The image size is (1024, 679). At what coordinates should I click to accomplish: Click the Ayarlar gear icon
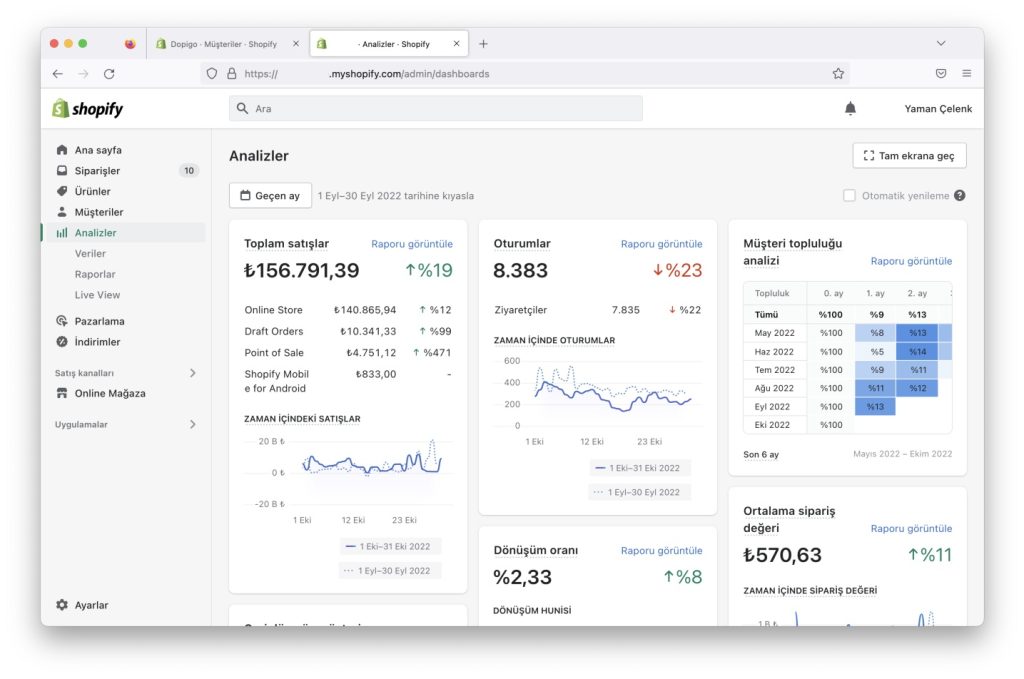[x=62, y=605]
